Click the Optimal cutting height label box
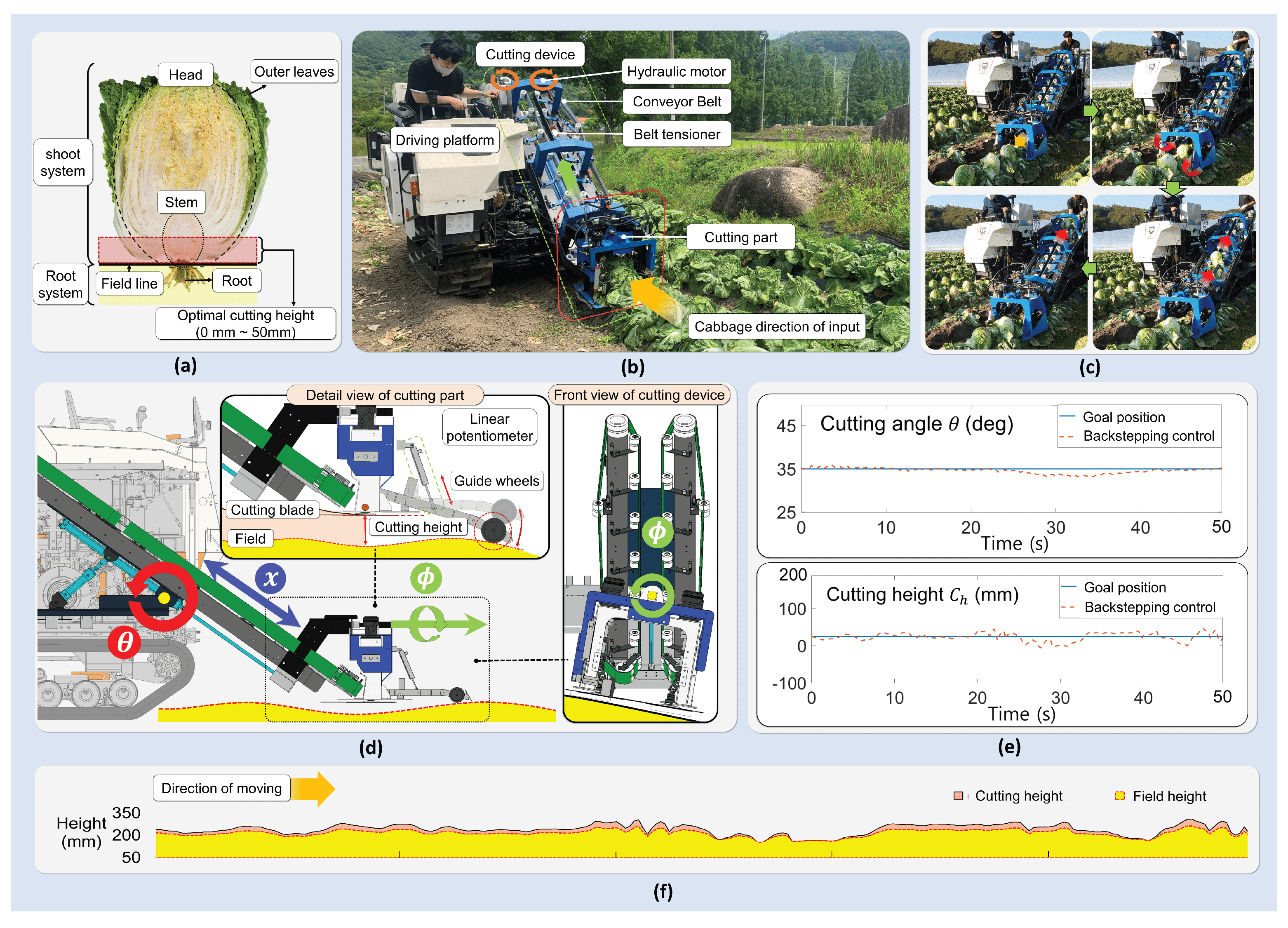 [245, 323]
